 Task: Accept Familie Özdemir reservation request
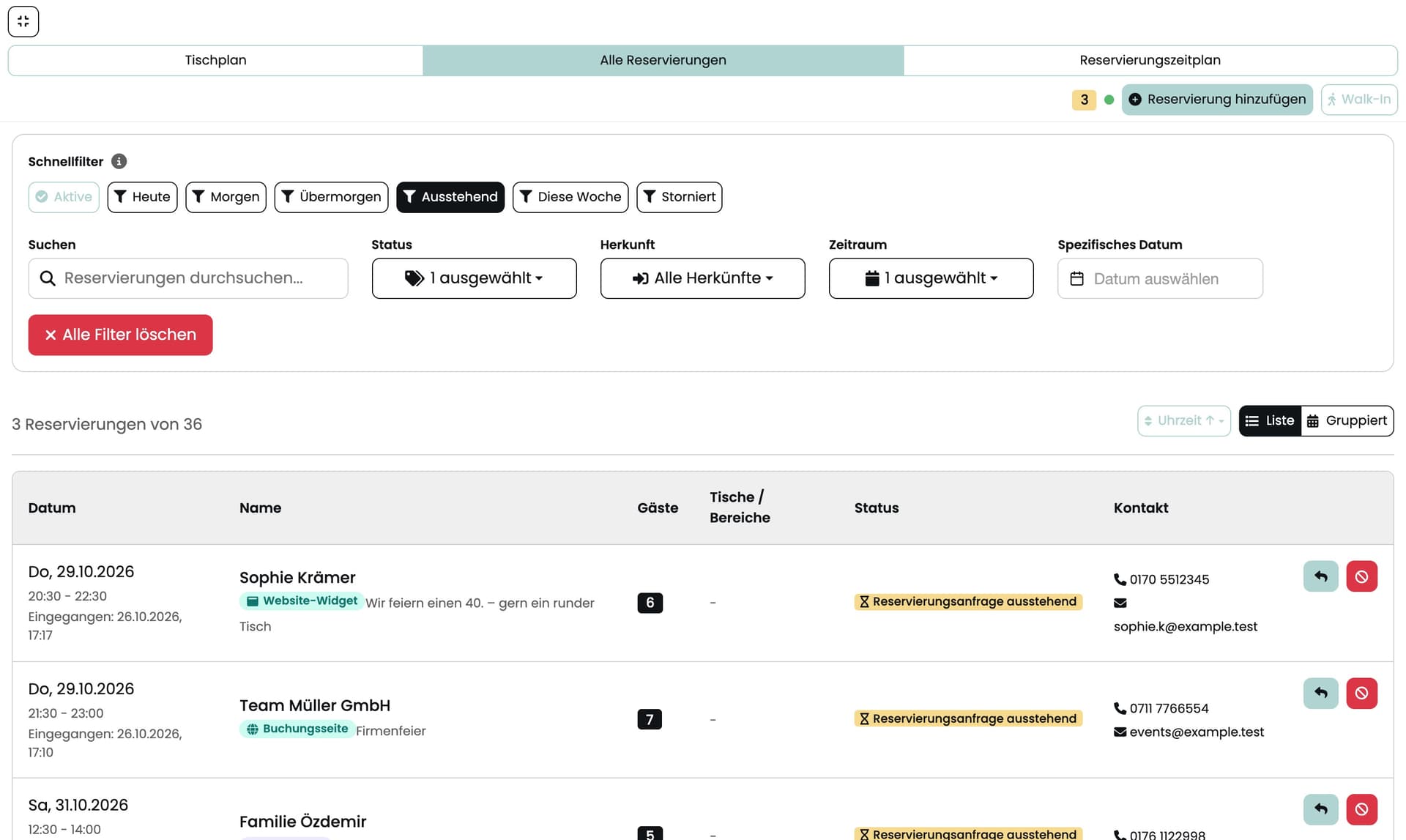[1320, 809]
